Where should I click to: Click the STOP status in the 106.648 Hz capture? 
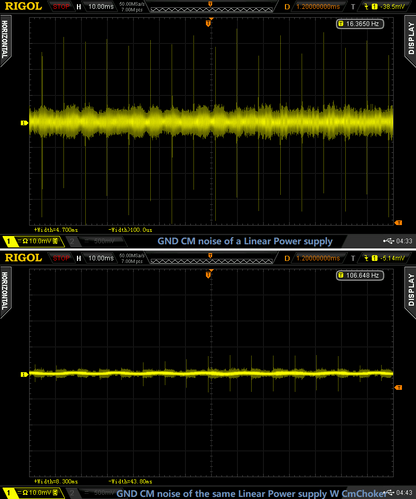[61, 258]
